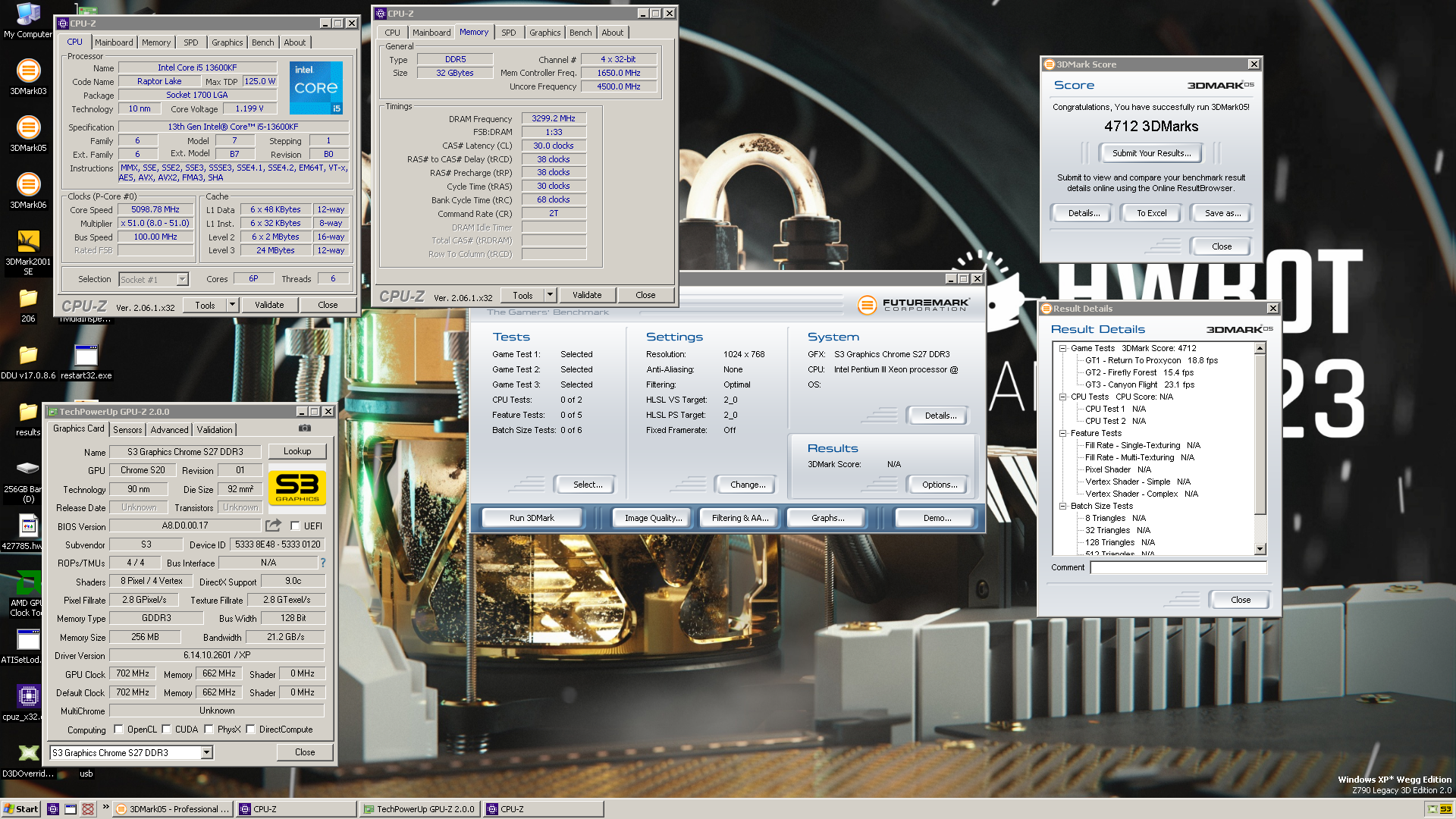Collapse the Batch Size Tests tree node
The image size is (1456, 819).
pos(1062,507)
